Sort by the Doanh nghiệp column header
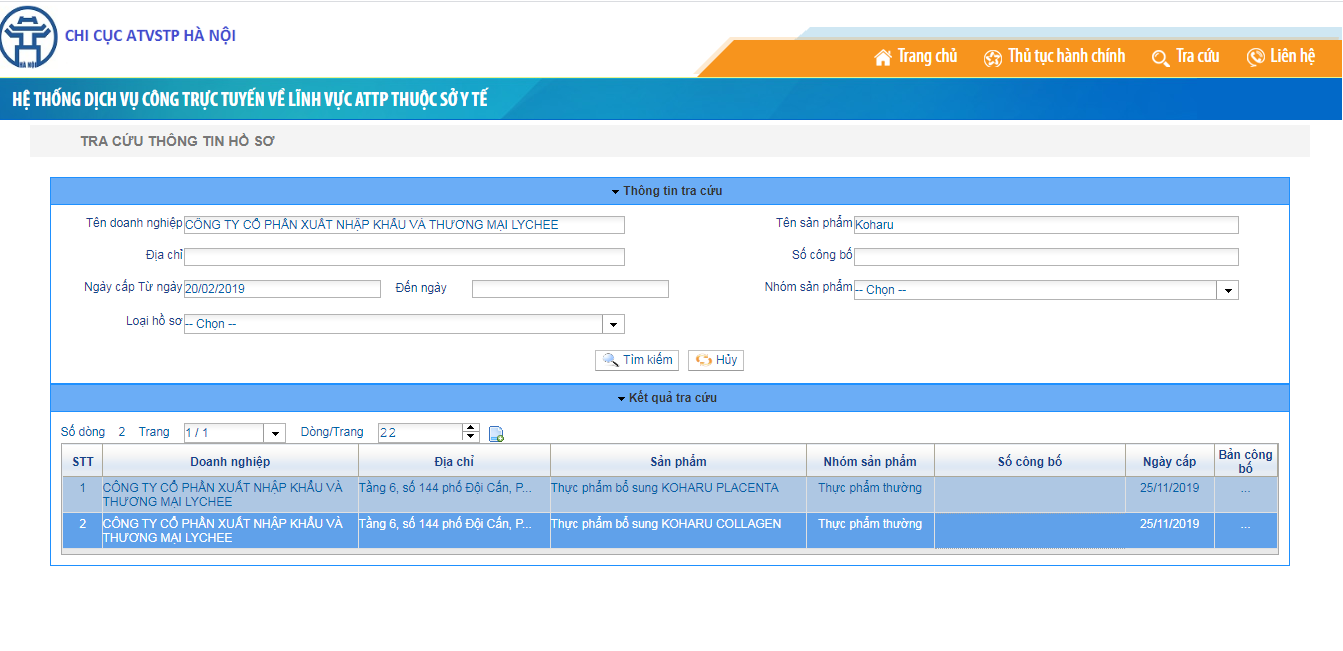 click(x=230, y=461)
